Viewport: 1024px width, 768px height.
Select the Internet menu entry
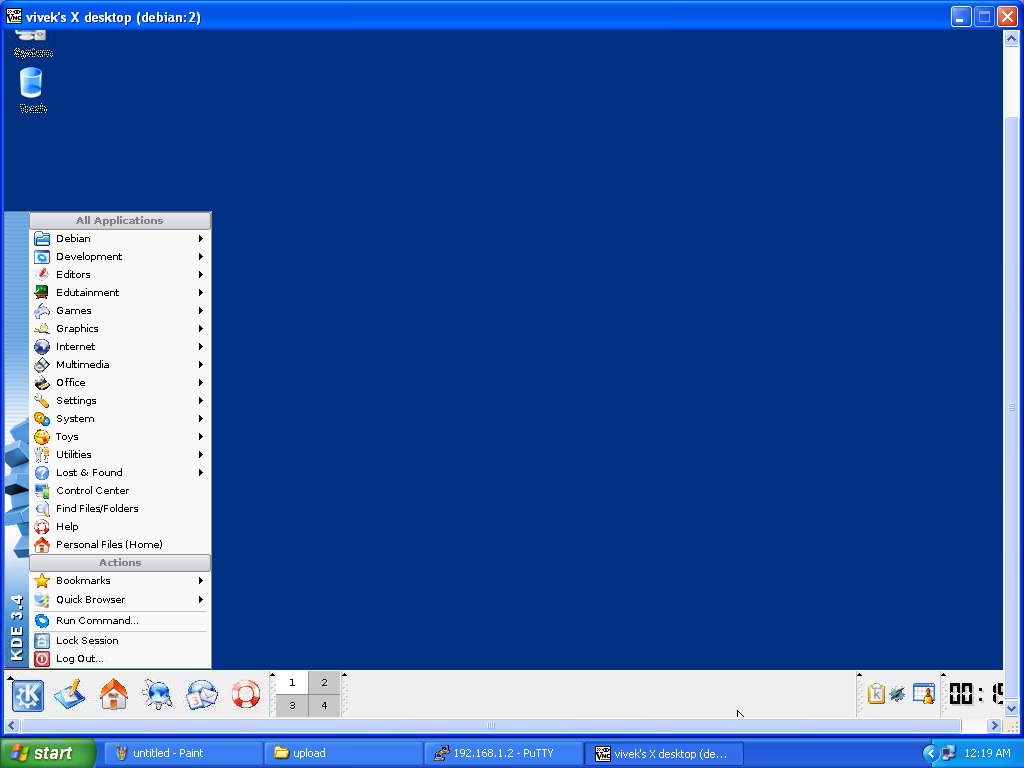tap(120, 347)
